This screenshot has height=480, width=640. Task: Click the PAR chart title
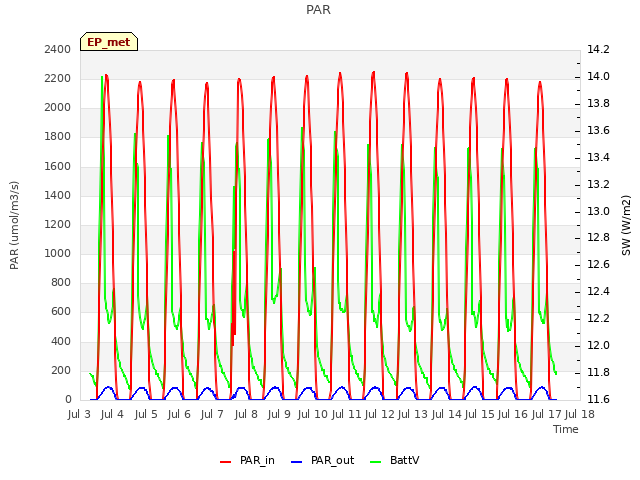click(x=318, y=10)
